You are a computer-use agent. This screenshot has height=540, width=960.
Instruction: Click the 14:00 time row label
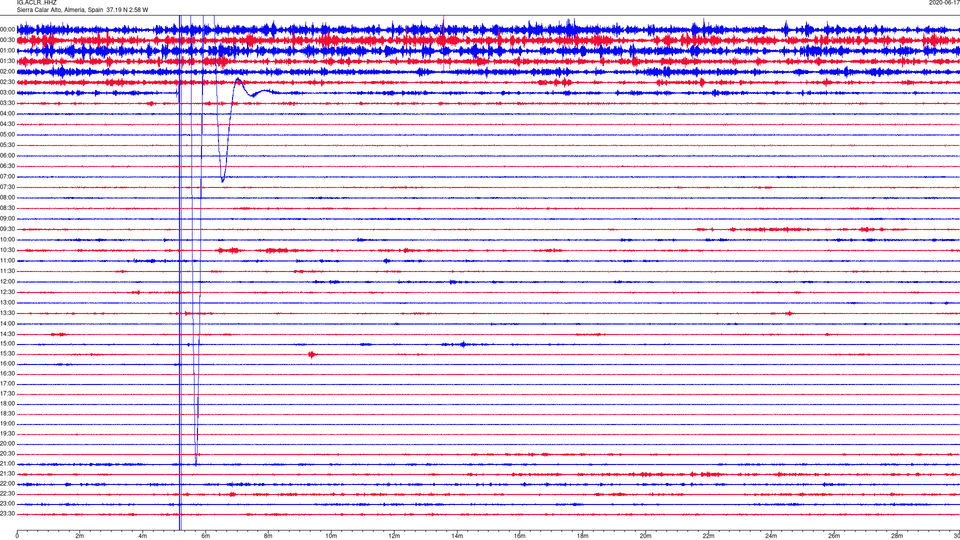click(x=7, y=323)
